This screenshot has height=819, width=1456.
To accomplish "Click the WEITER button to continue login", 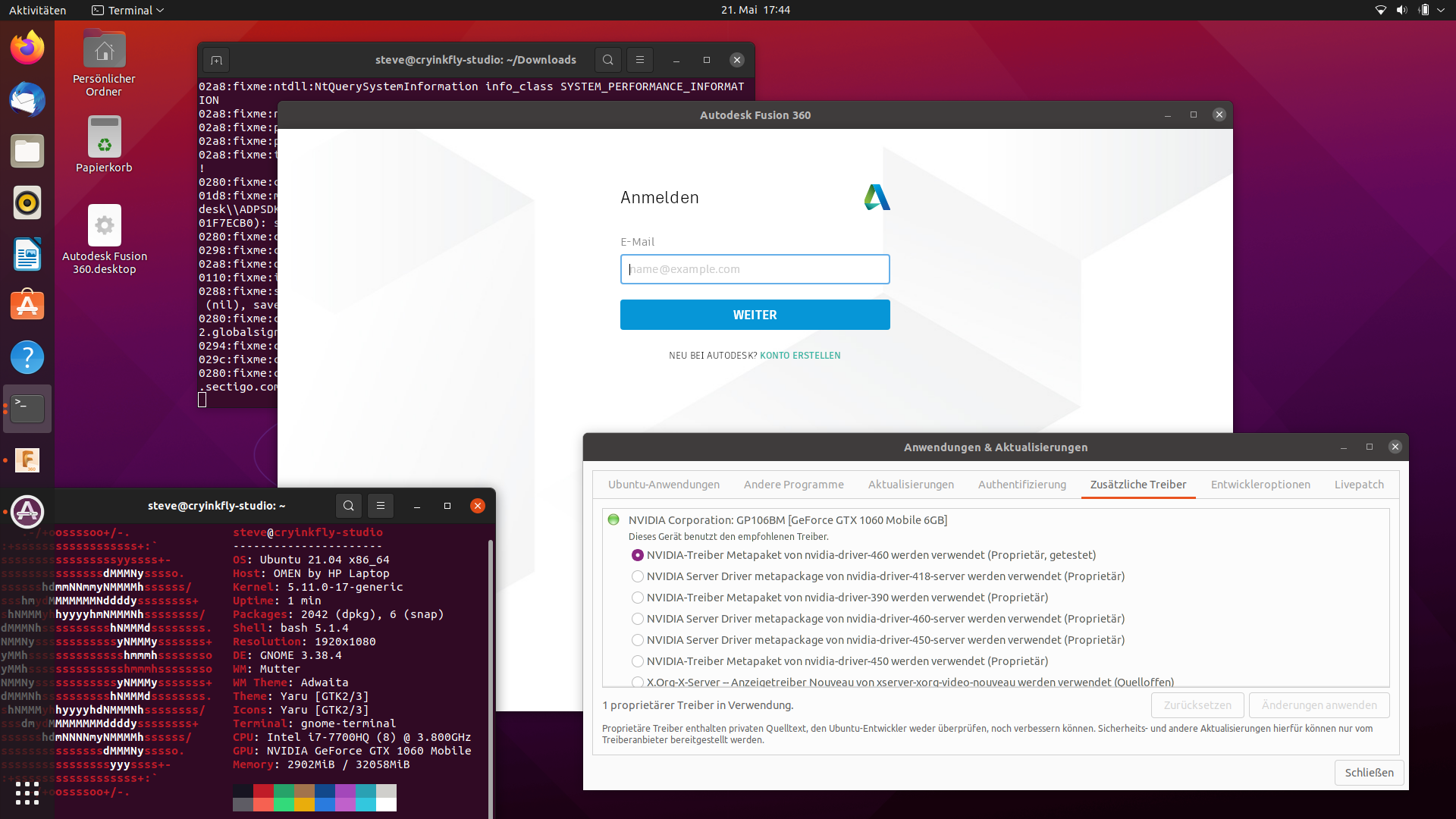I will point(755,315).
